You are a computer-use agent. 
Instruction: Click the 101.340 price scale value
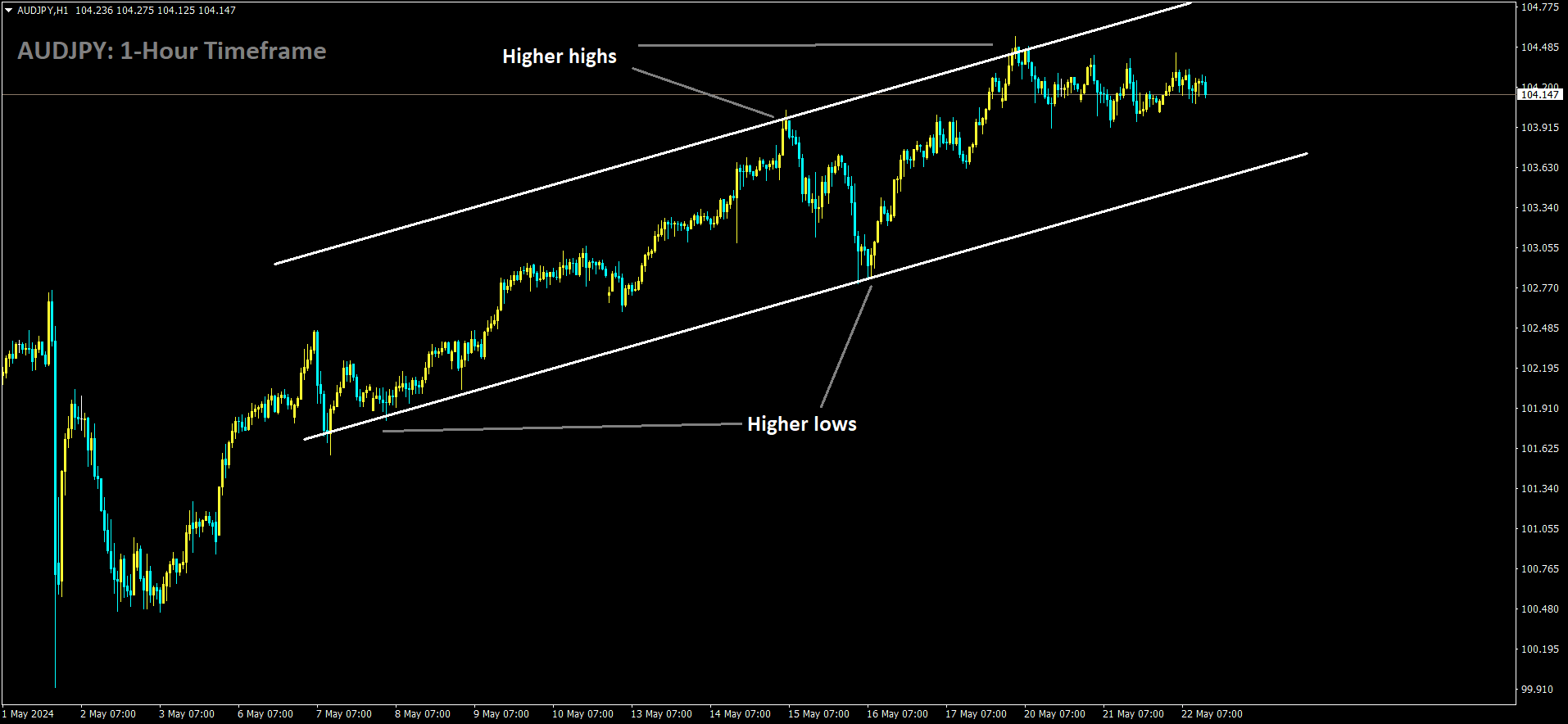pos(1540,489)
